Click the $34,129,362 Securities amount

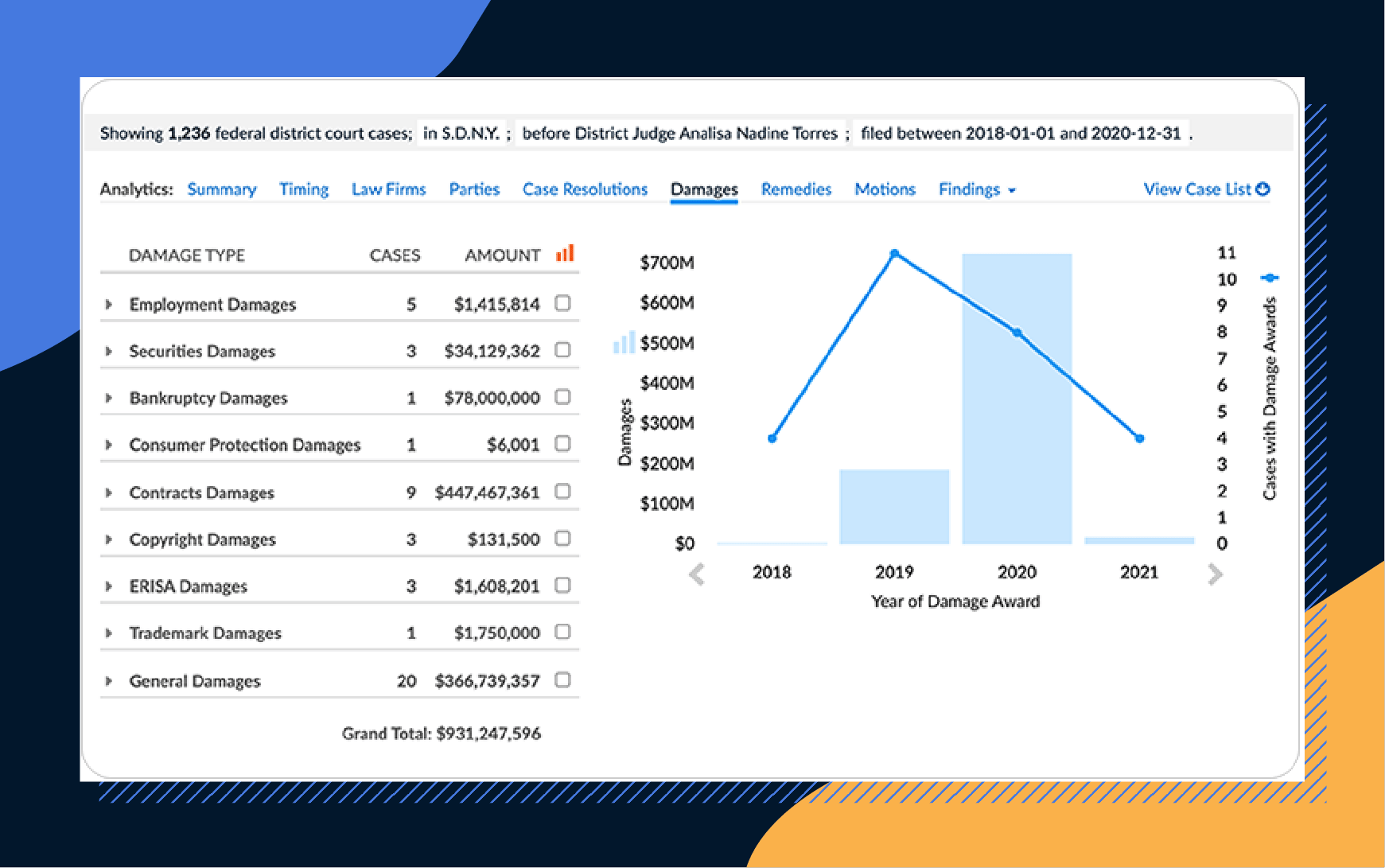[492, 351]
